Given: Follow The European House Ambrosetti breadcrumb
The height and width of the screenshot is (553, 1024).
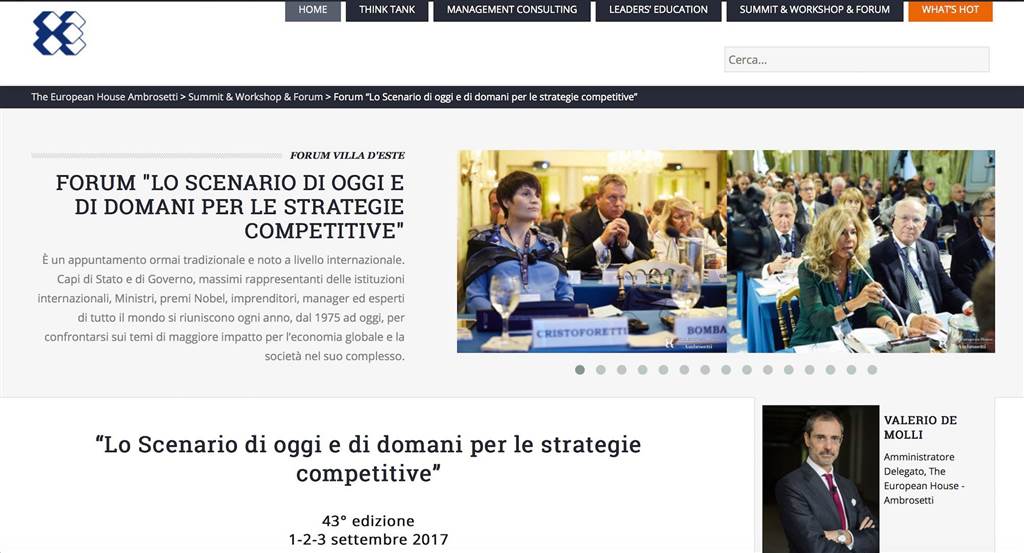Looking at the screenshot, I should tap(104, 97).
